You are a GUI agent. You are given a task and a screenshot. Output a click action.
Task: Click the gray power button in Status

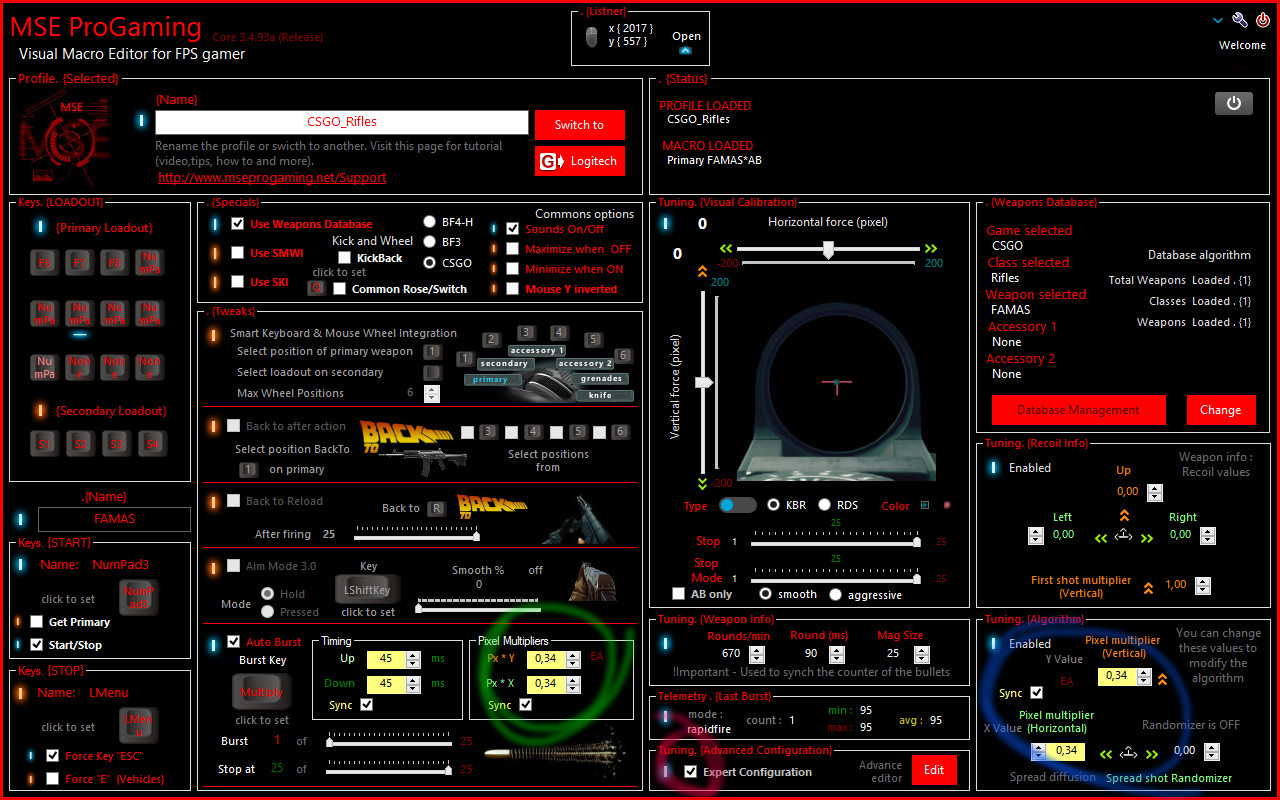tap(1234, 103)
